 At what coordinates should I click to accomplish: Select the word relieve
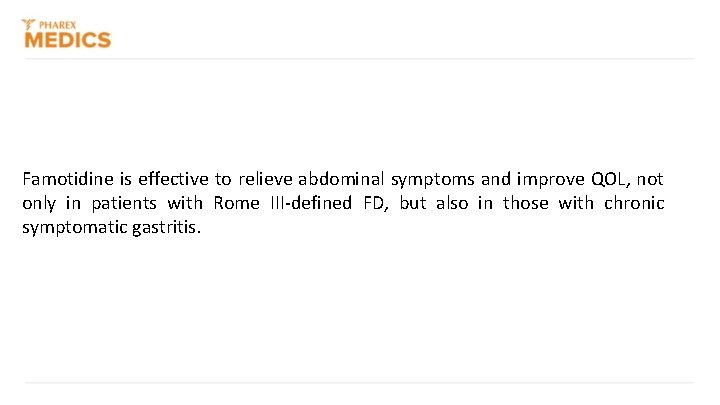(265, 179)
